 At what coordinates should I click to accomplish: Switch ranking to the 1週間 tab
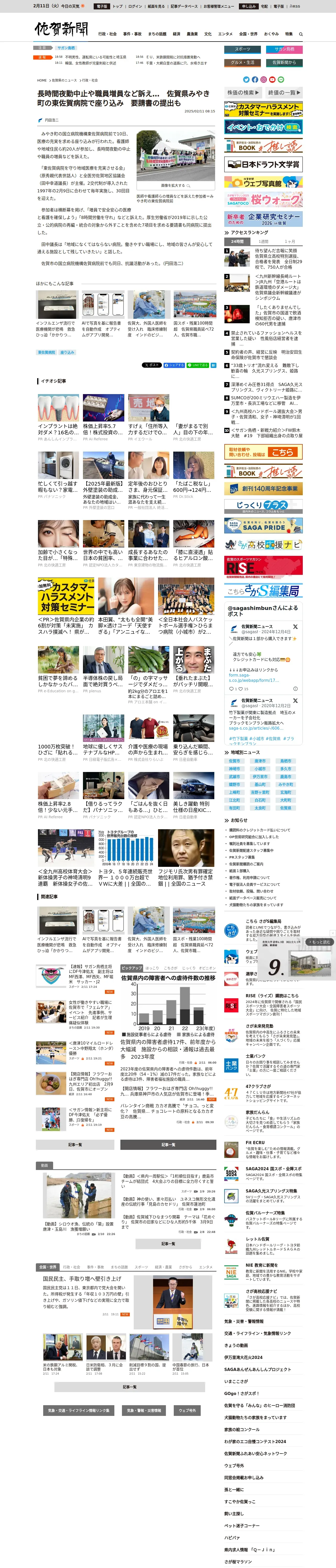pyautogui.click(x=264, y=242)
